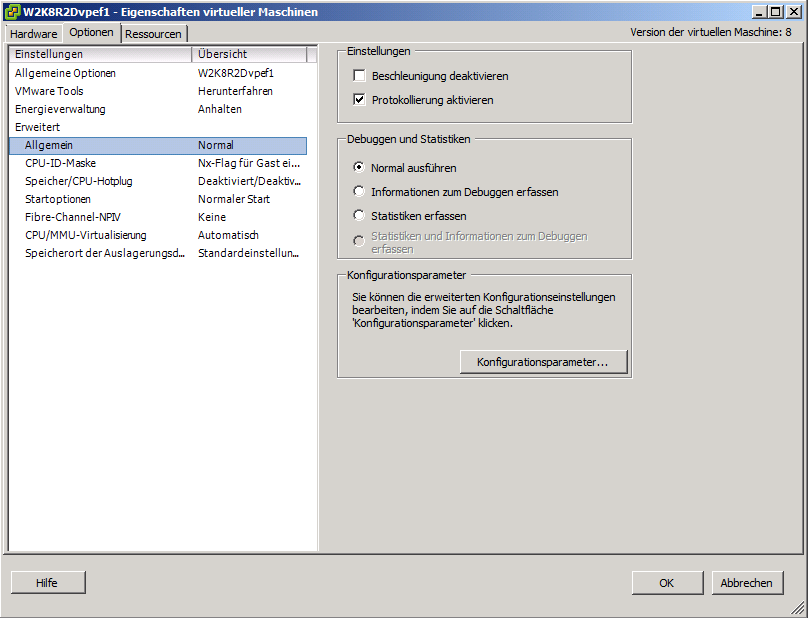Click the Nx-Flag für Gast summary value

click(249, 163)
